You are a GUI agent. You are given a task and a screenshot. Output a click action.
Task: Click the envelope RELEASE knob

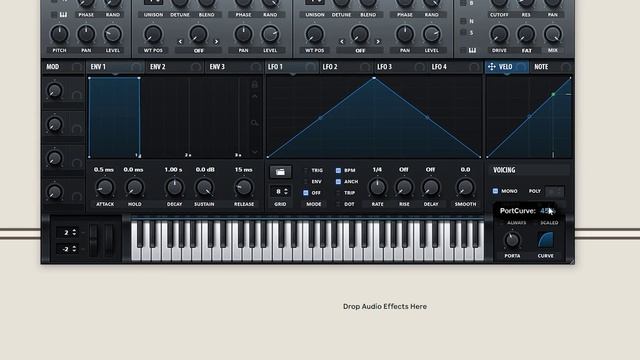244,187
